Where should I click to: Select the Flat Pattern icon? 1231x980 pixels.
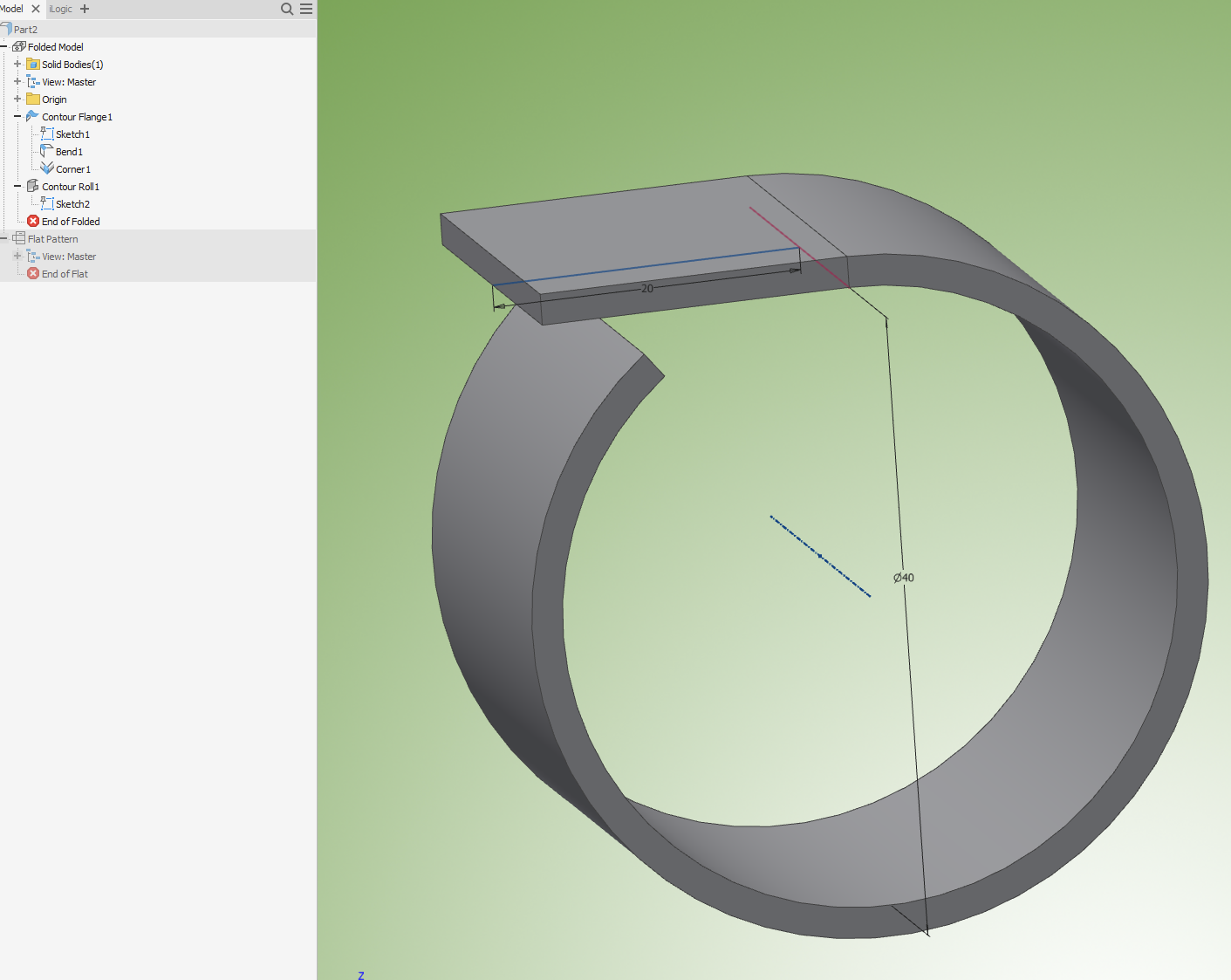point(19,238)
